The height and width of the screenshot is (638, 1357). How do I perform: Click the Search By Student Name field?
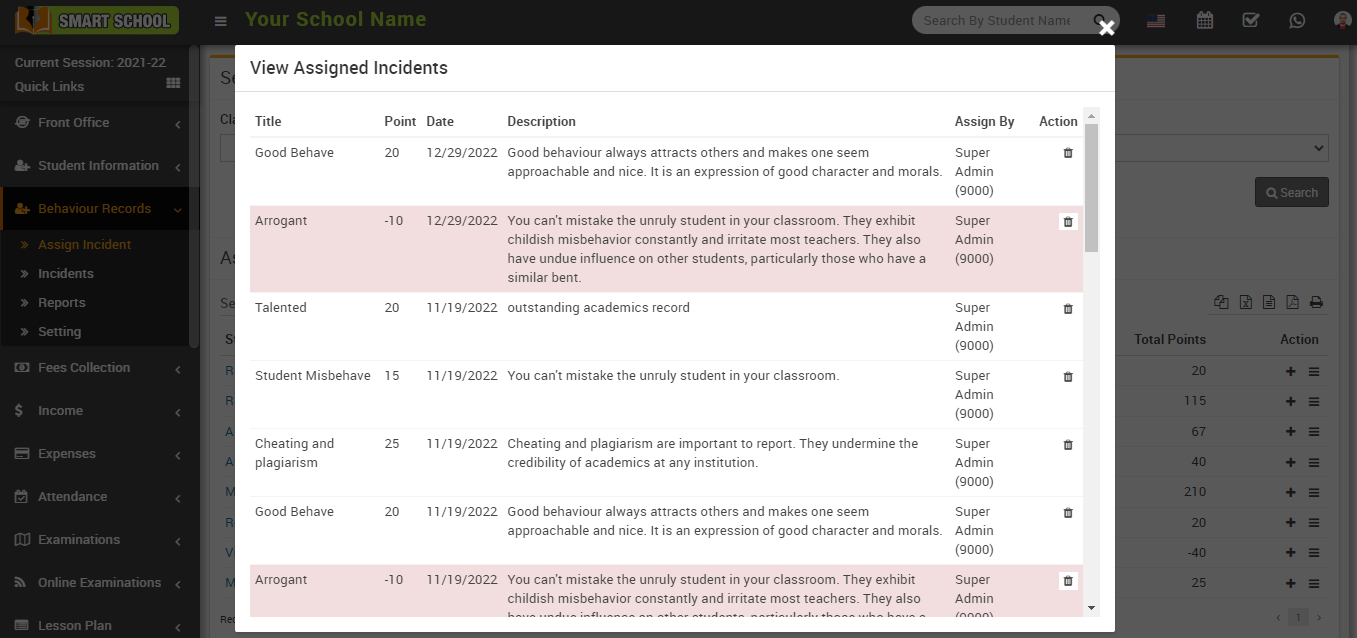coord(1000,20)
